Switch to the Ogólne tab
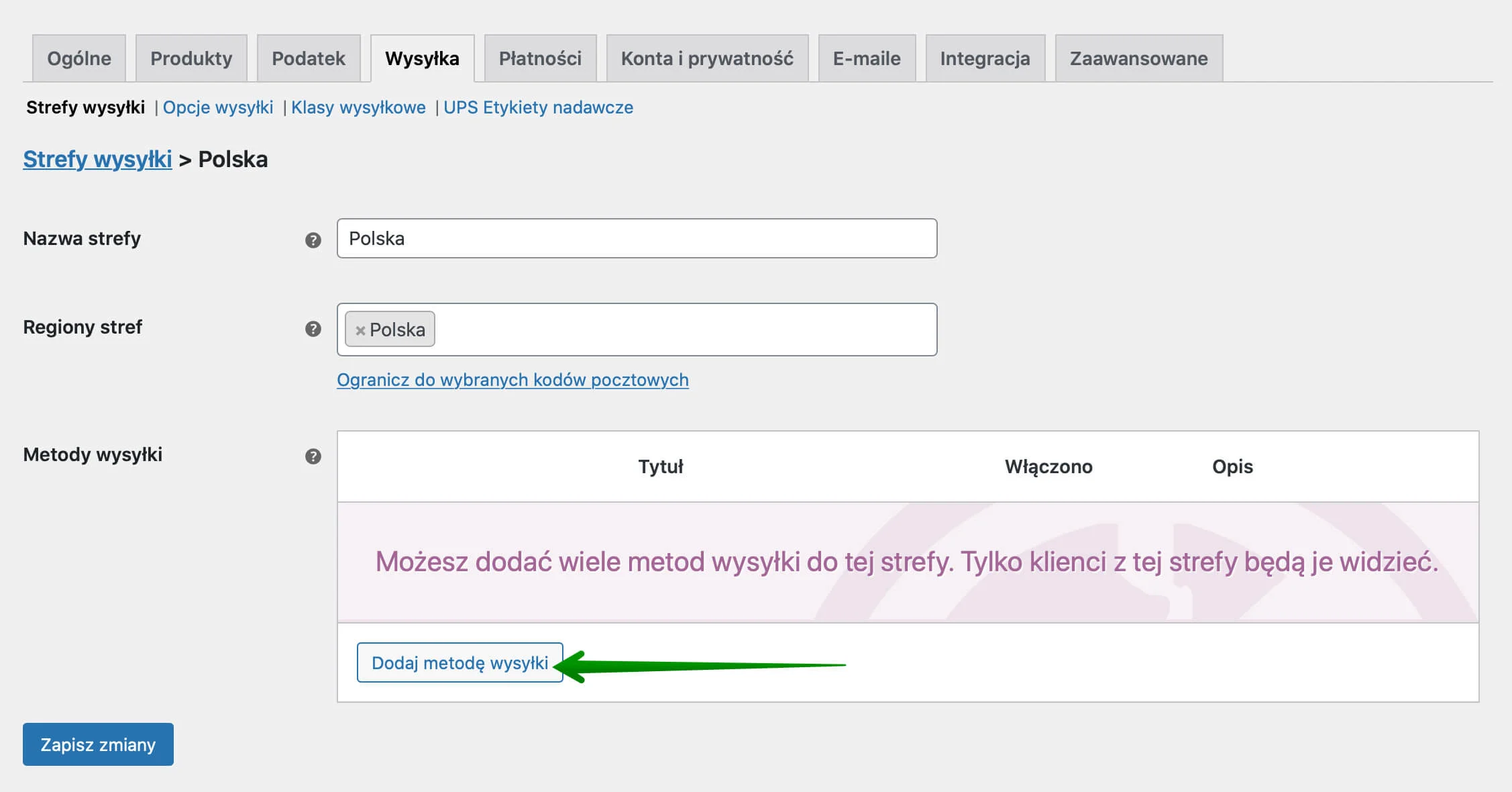This screenshot has height=792, width=1512. (x=79, y=58)
